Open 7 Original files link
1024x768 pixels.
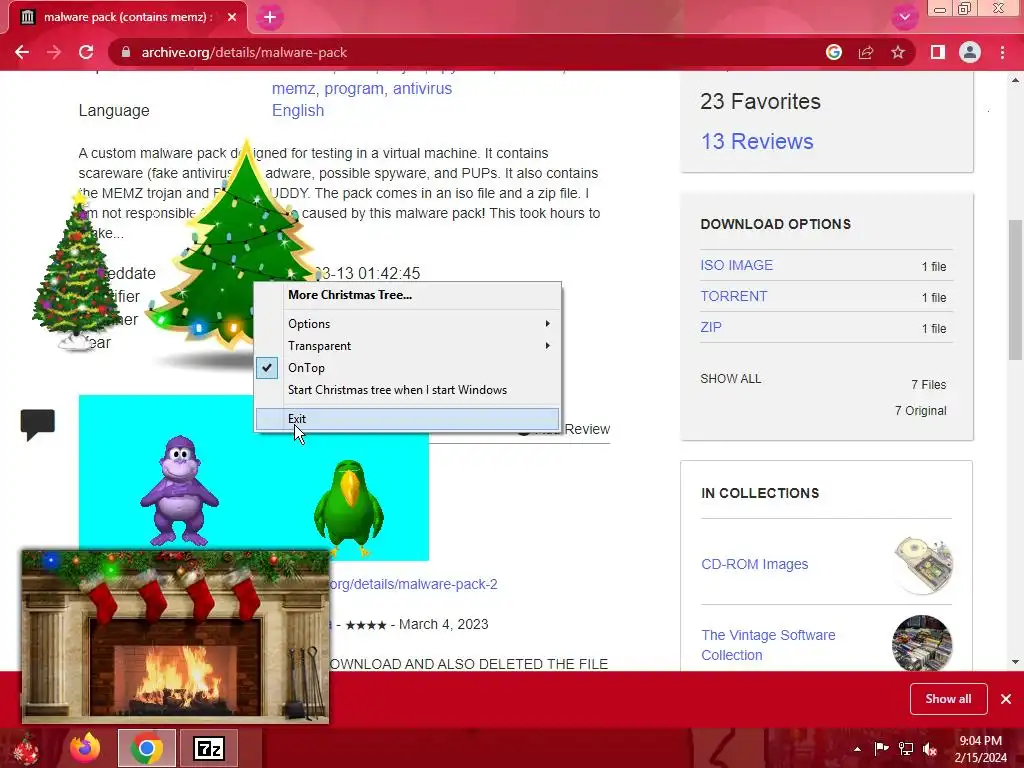pos(920,410)
